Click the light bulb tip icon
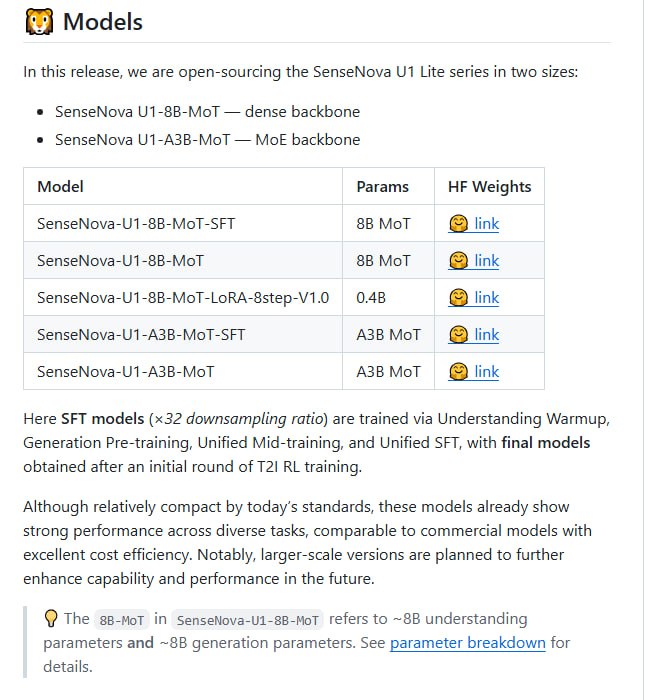This screenshot has height=700, width=647. (50, 618)
